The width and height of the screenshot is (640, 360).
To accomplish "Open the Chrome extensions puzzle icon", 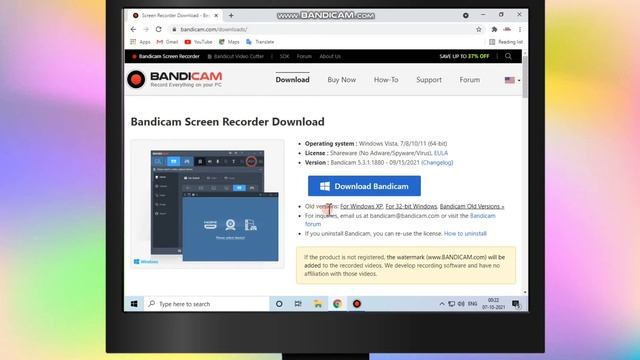I will click(x=494, y=29).
